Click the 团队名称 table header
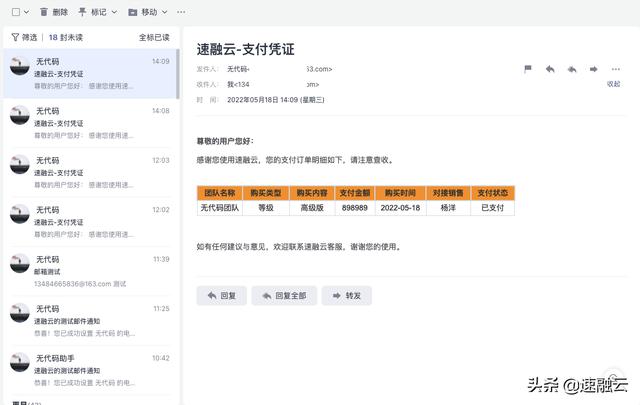The width and height of the screenshot is (640, 405). point(220,193)
